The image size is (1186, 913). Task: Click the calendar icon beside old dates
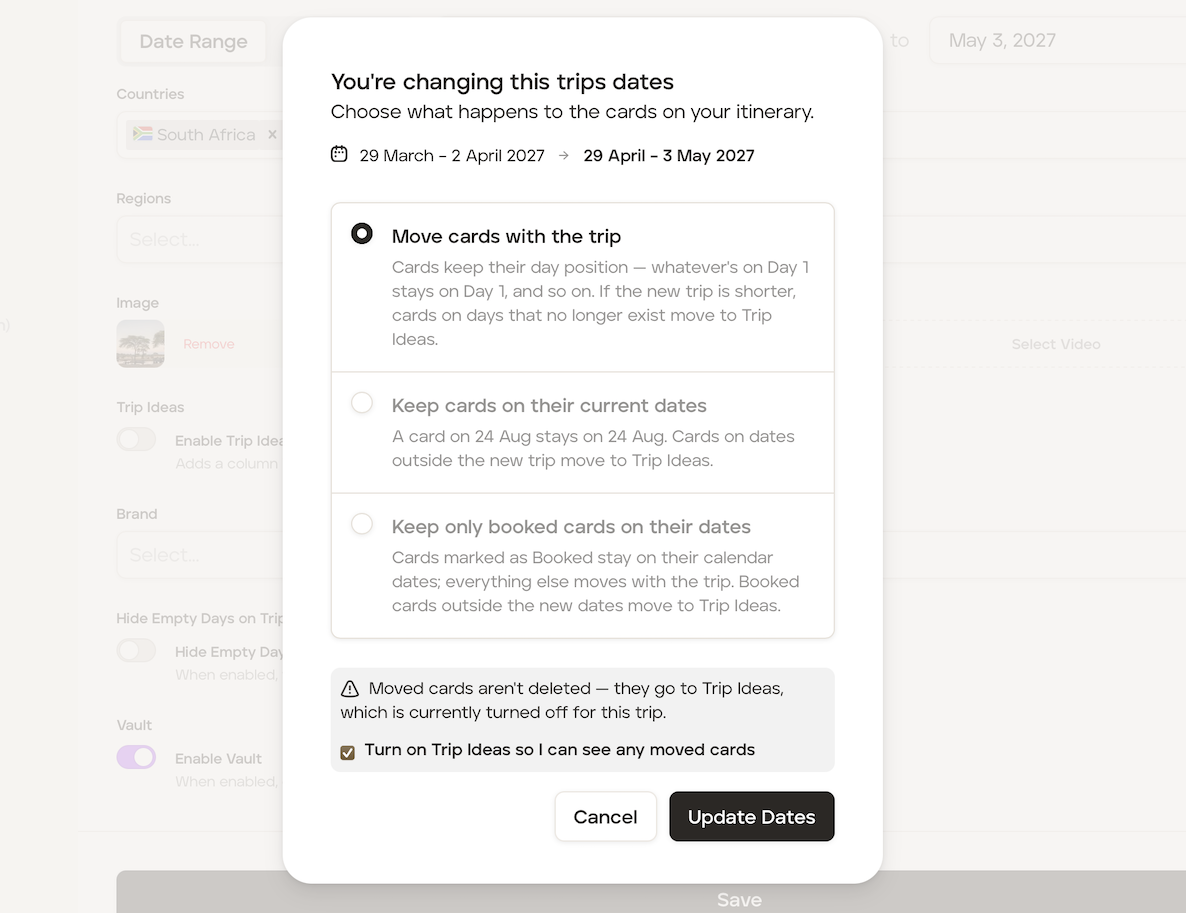point(339,154)
